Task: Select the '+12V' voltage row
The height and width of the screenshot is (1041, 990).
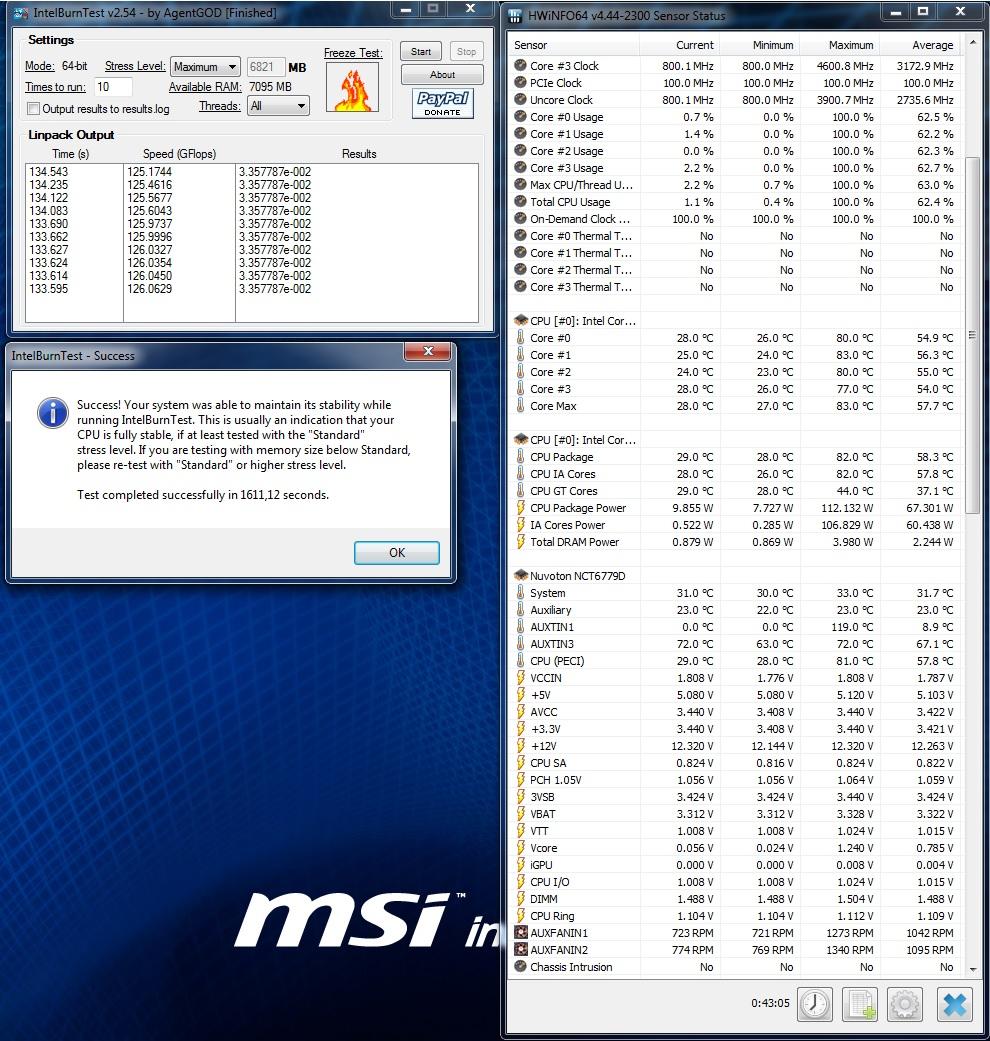Action: click(x=735, y=746)
